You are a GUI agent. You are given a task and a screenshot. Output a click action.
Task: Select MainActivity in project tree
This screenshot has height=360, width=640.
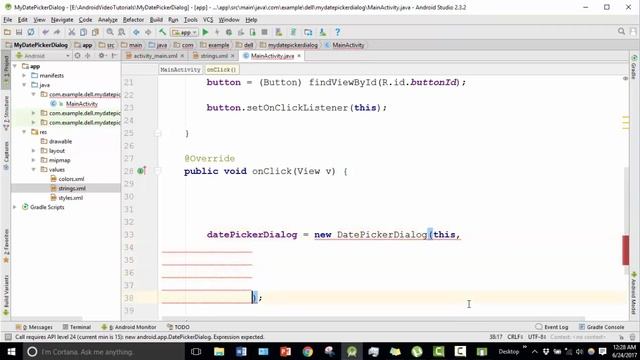click(x=82, y=104)
